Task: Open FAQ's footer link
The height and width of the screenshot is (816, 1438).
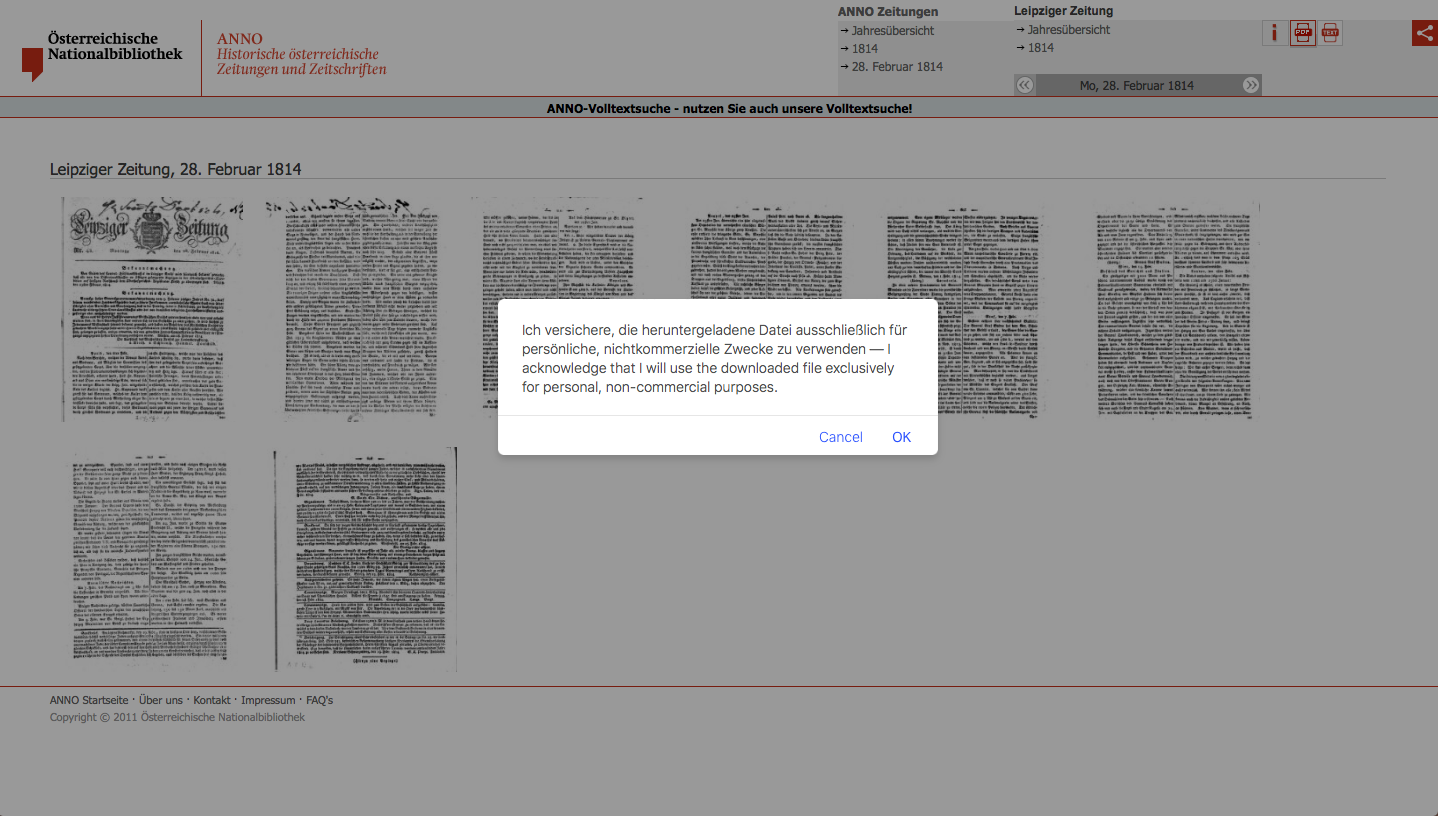Action: (320, 700)
